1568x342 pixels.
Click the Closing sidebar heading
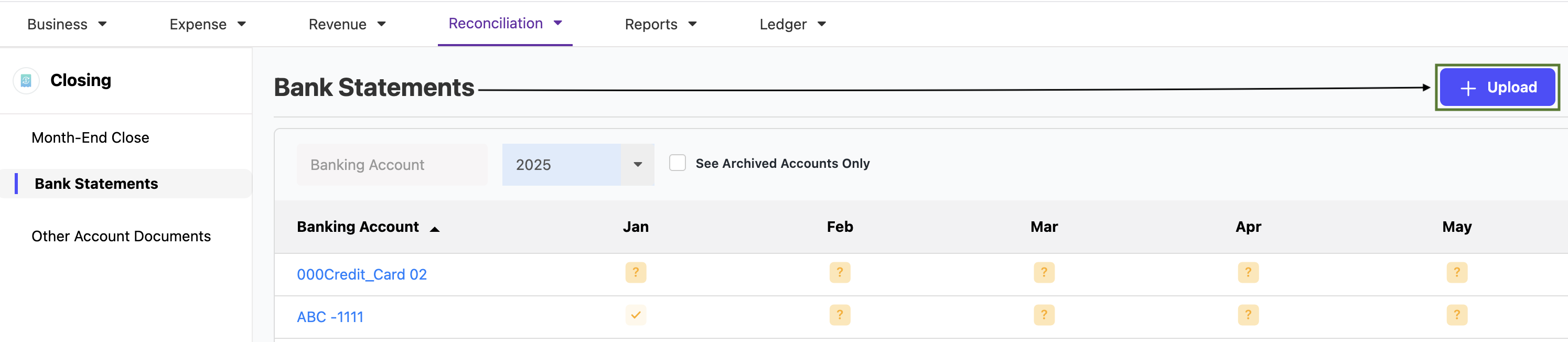pyautogui.click(x=81, y=80)
